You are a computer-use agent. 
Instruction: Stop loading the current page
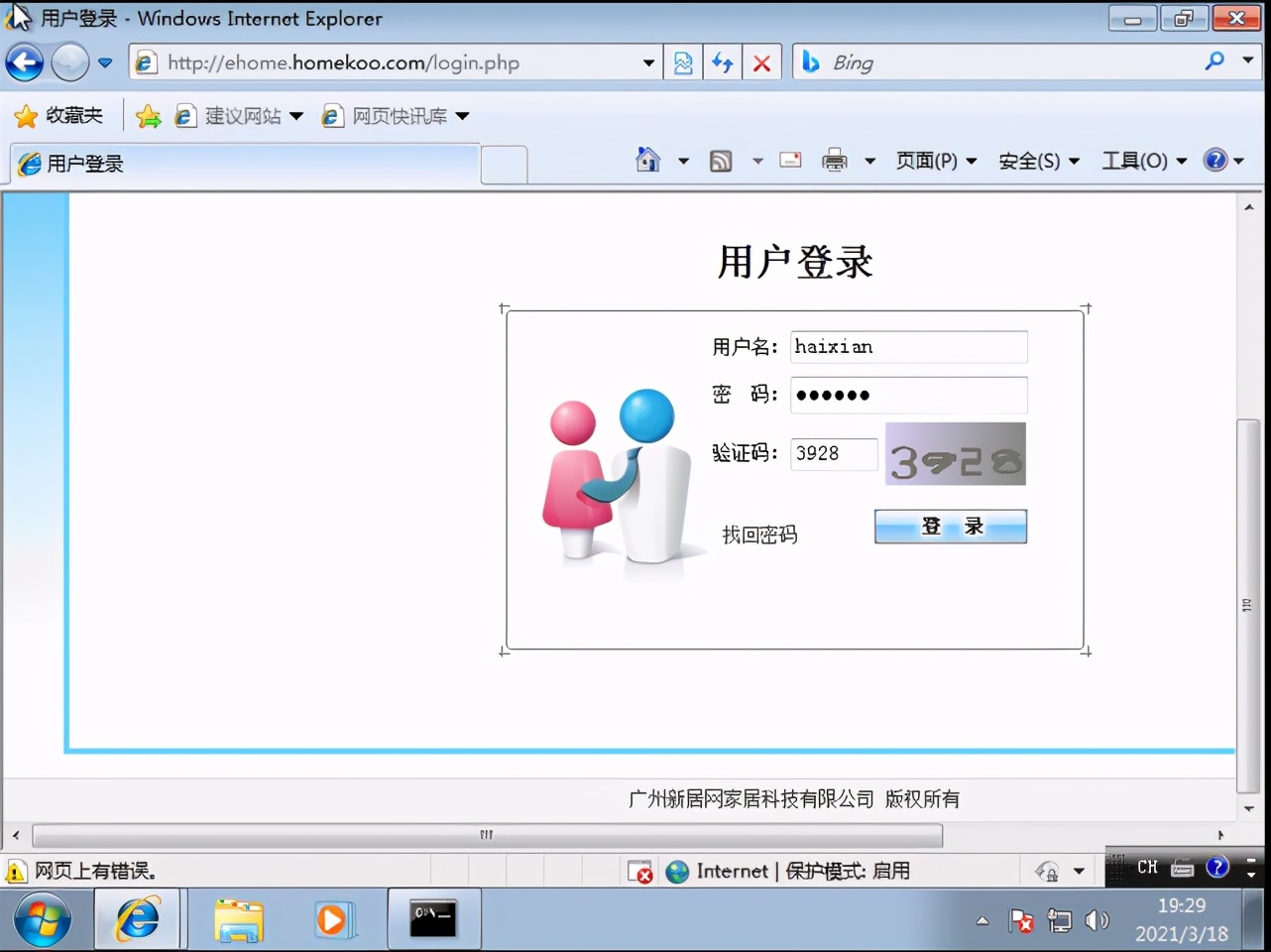[761, 61]
